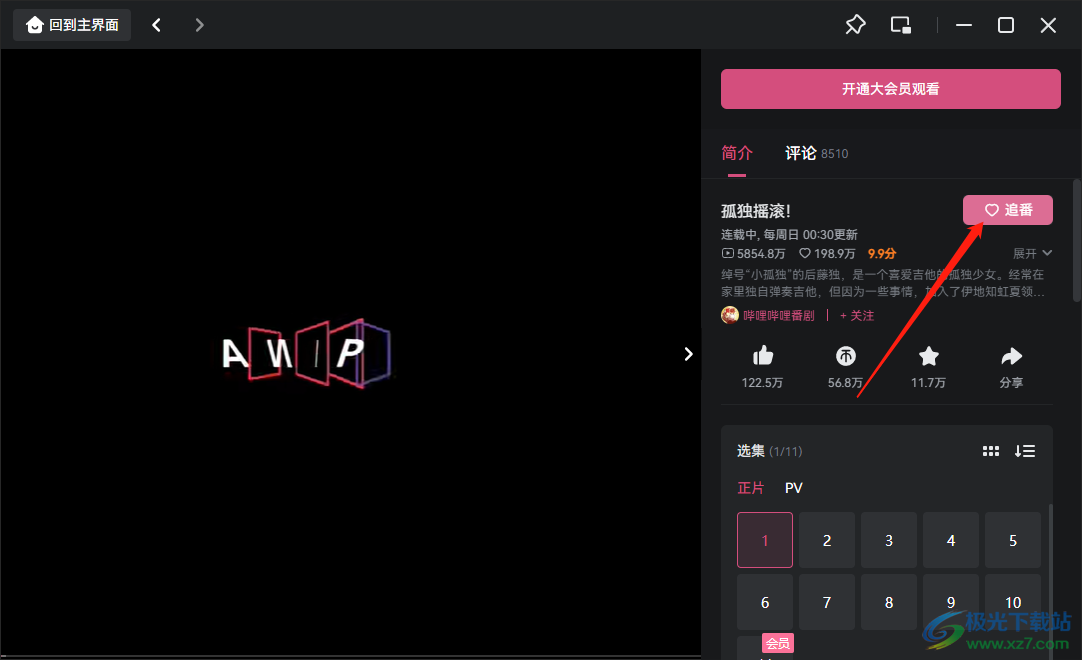Click the 连载中 update schedule text
Screen dimensions: 1082x660
pos(789,235)
